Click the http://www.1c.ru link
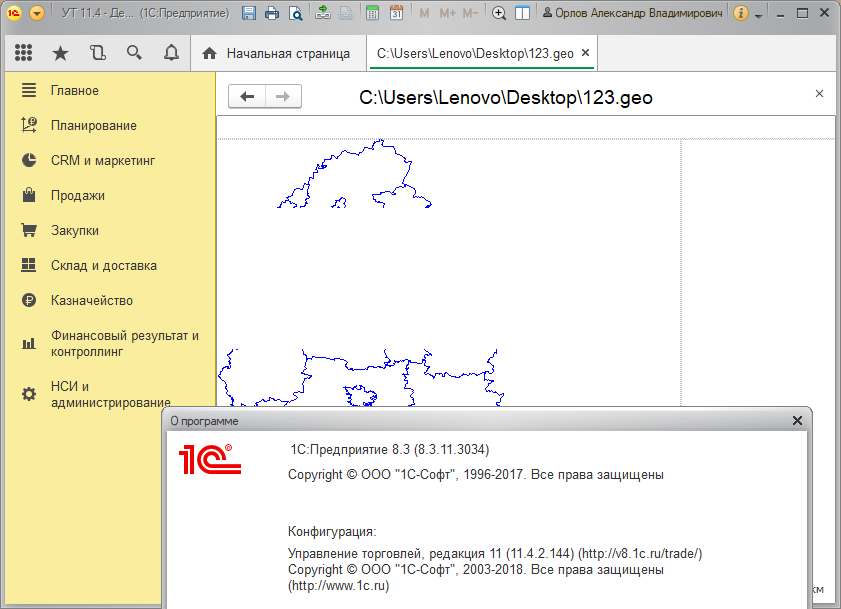This screenshot has width=841, height=609. [x=338, y=585]
